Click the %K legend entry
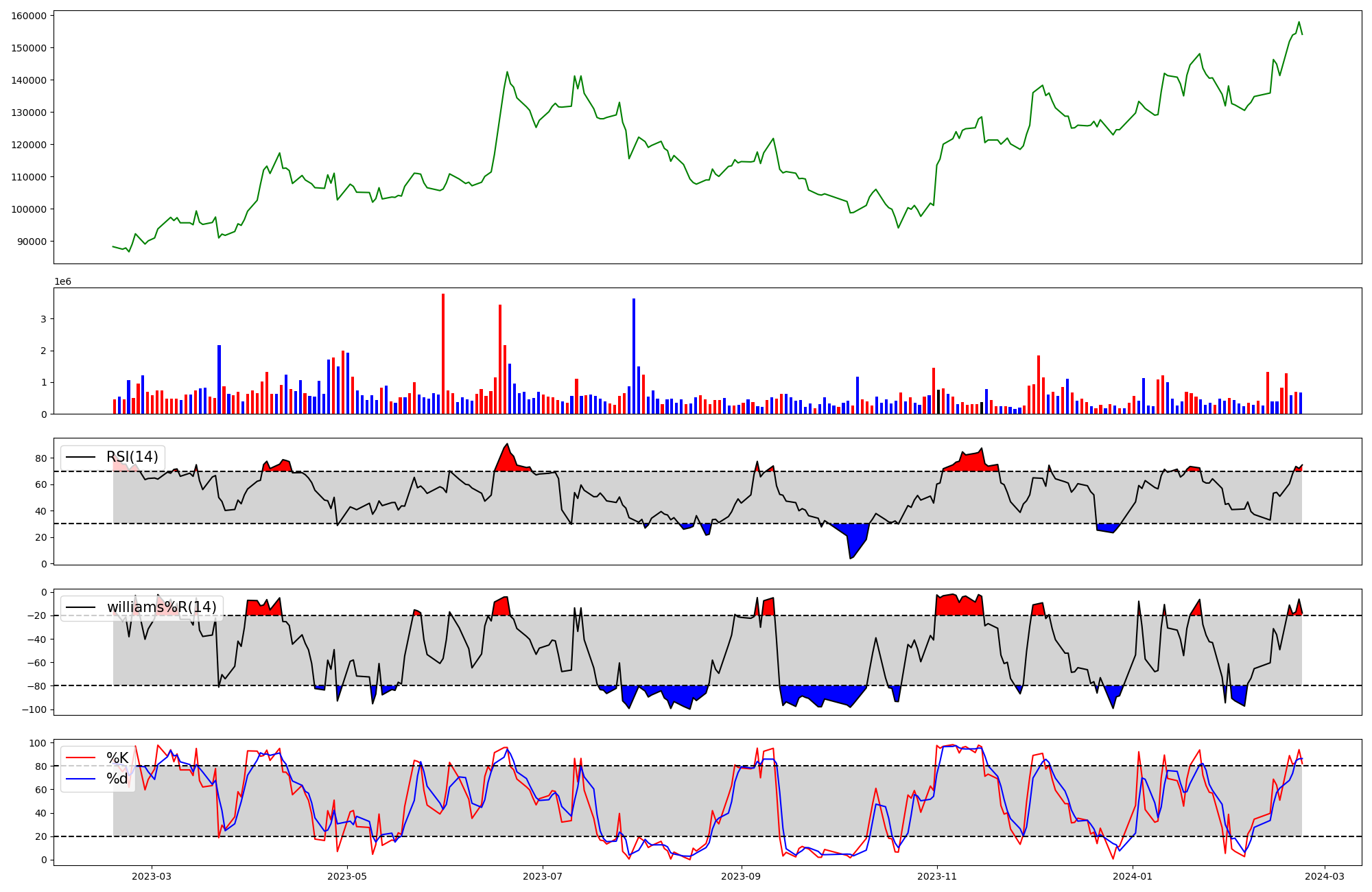The height and width of the screenshot is (892, 1372). coord(117,758)
